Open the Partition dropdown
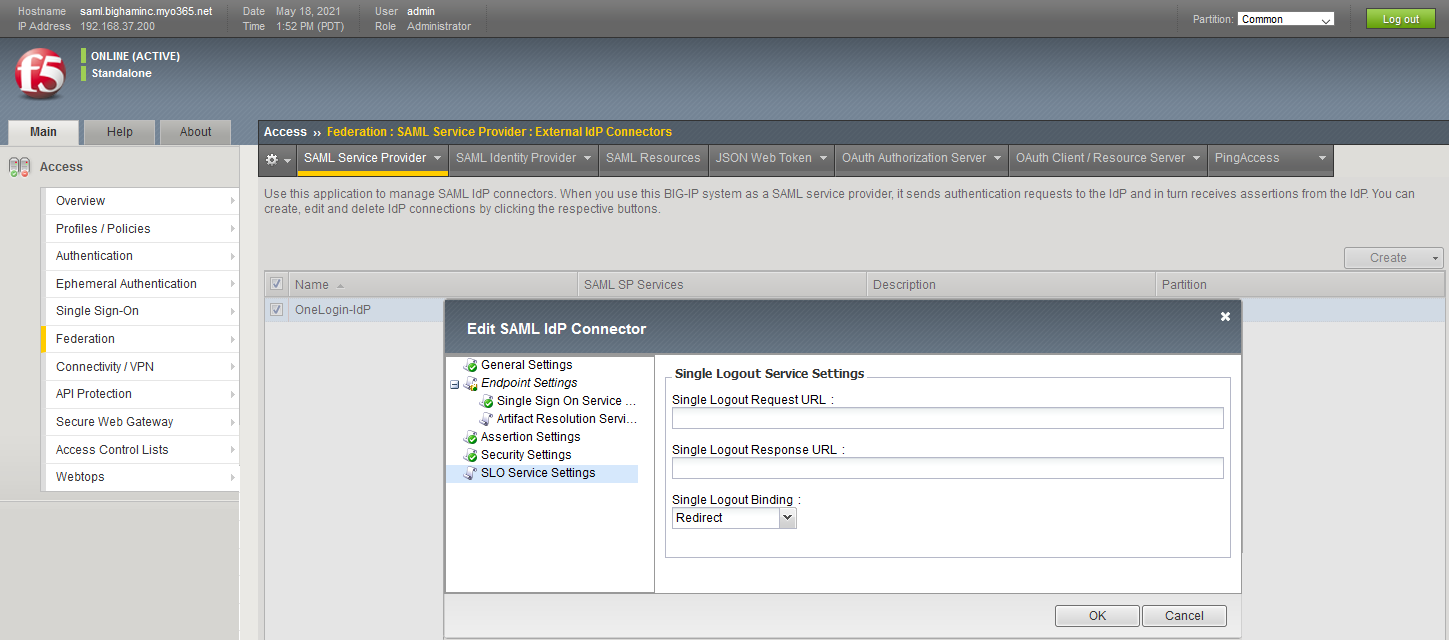Screen dimensions: 1449x640 [1286, 19]
